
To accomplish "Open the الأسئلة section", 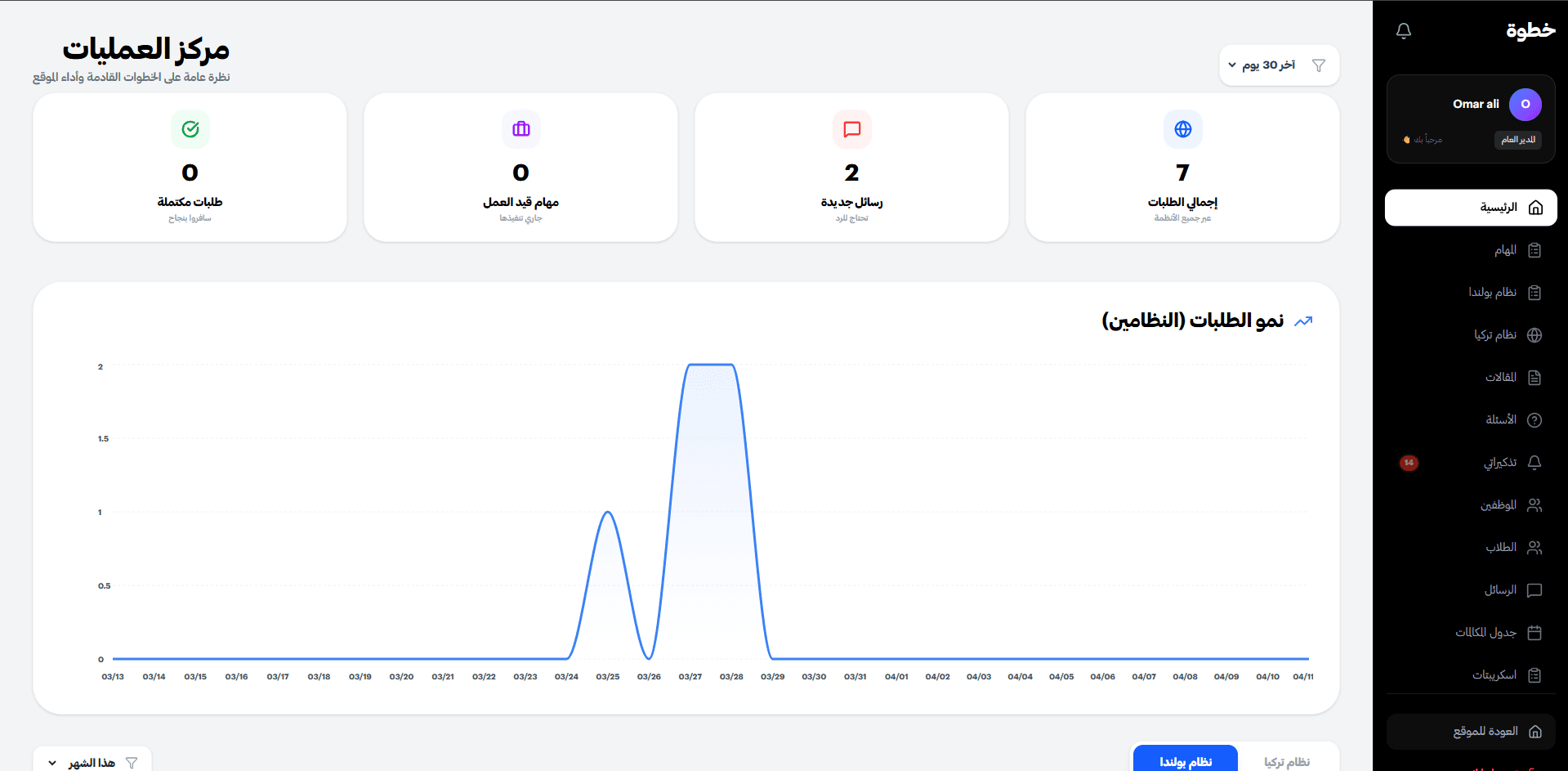I will 1502,419.
